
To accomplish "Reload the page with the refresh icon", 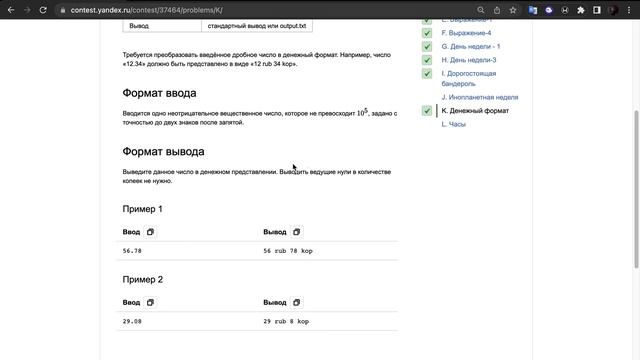I will click(x=43, y=10).
